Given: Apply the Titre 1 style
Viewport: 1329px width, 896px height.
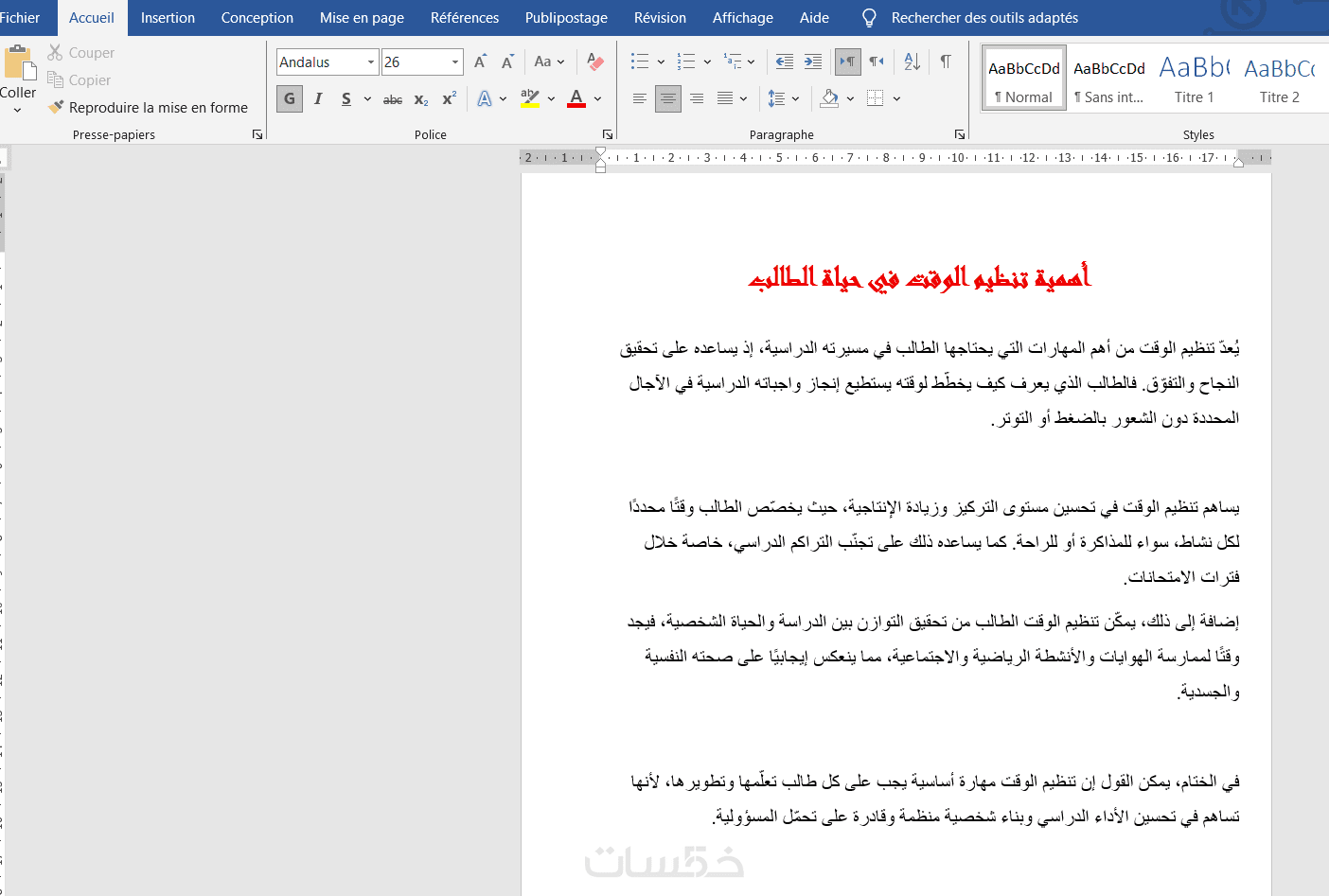Looking at the screenshot, I should point(1194,79).
